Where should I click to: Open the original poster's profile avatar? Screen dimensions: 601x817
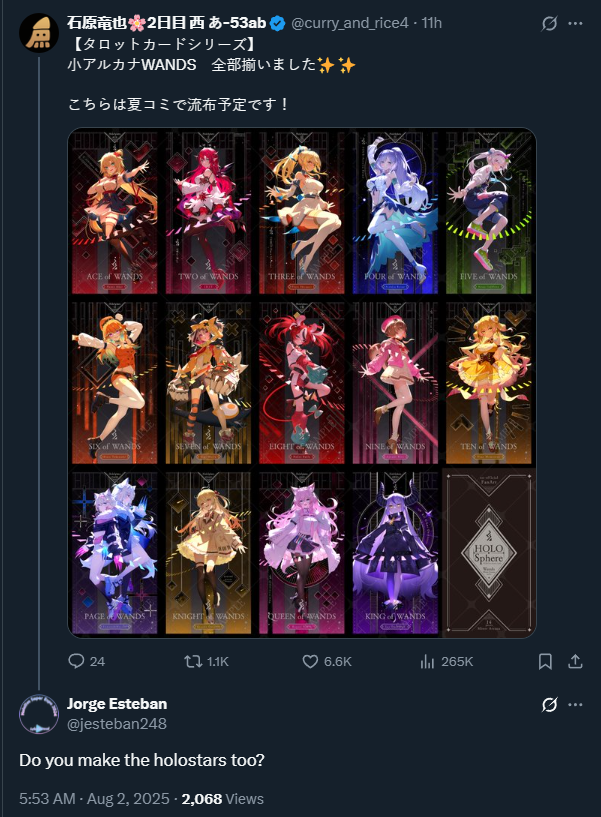point(39,33)
